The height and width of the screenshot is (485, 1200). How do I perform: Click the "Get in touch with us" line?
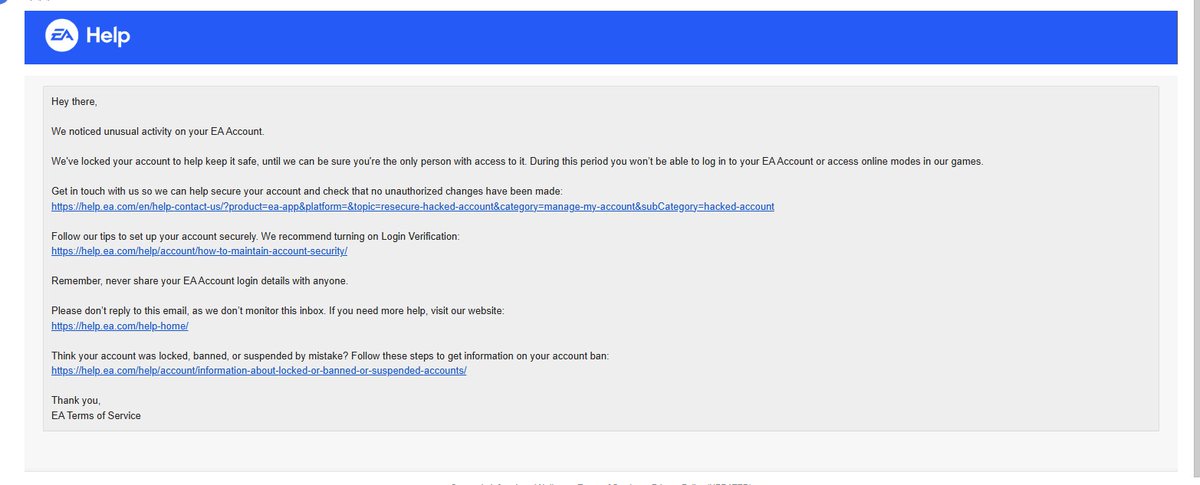[x=308, y=190]
